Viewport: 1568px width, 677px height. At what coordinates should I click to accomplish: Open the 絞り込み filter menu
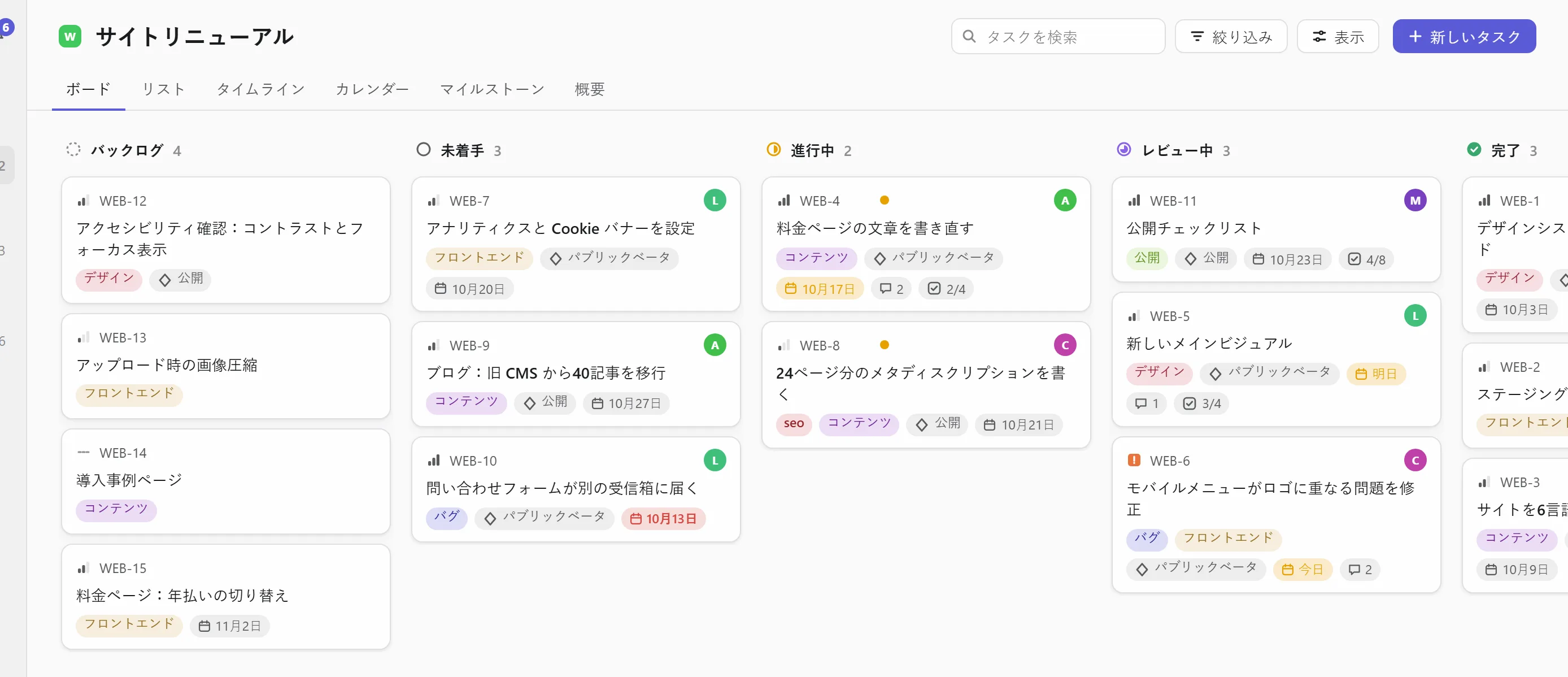tap(1230, 37)
